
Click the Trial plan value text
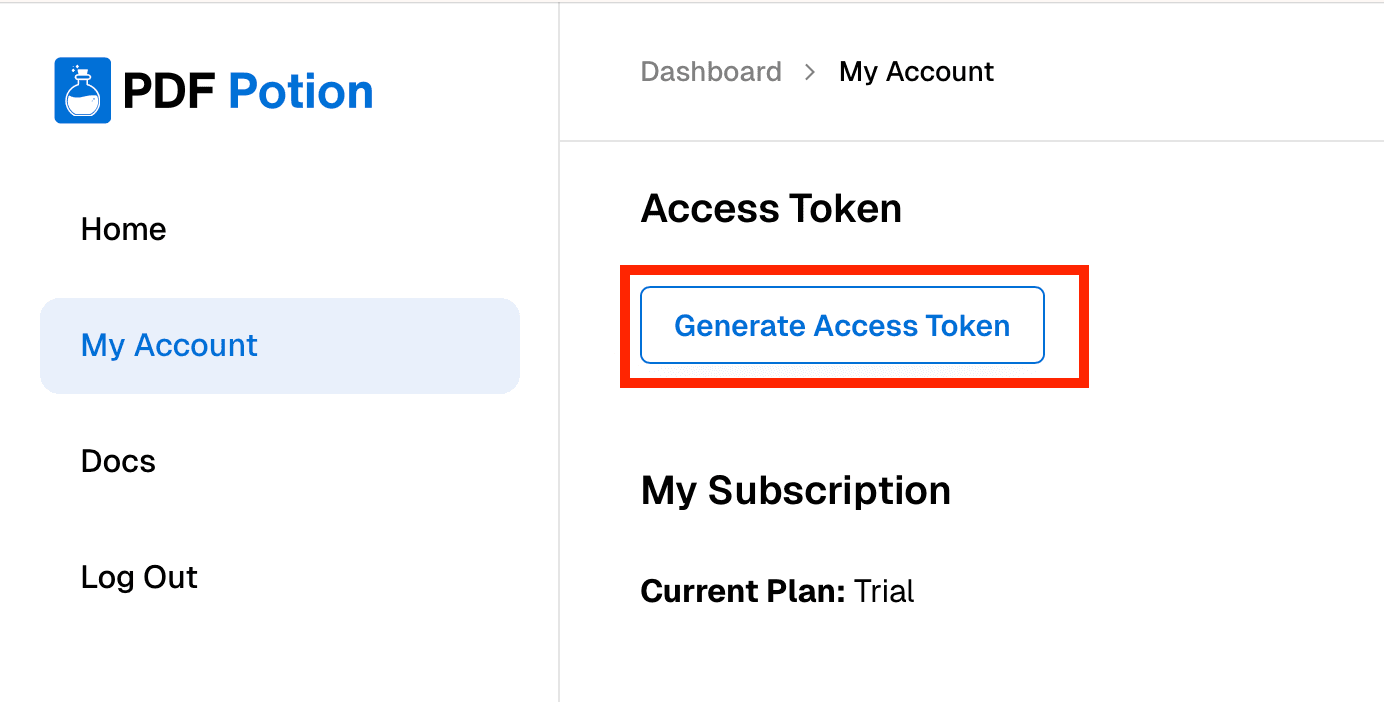(884, 591)
